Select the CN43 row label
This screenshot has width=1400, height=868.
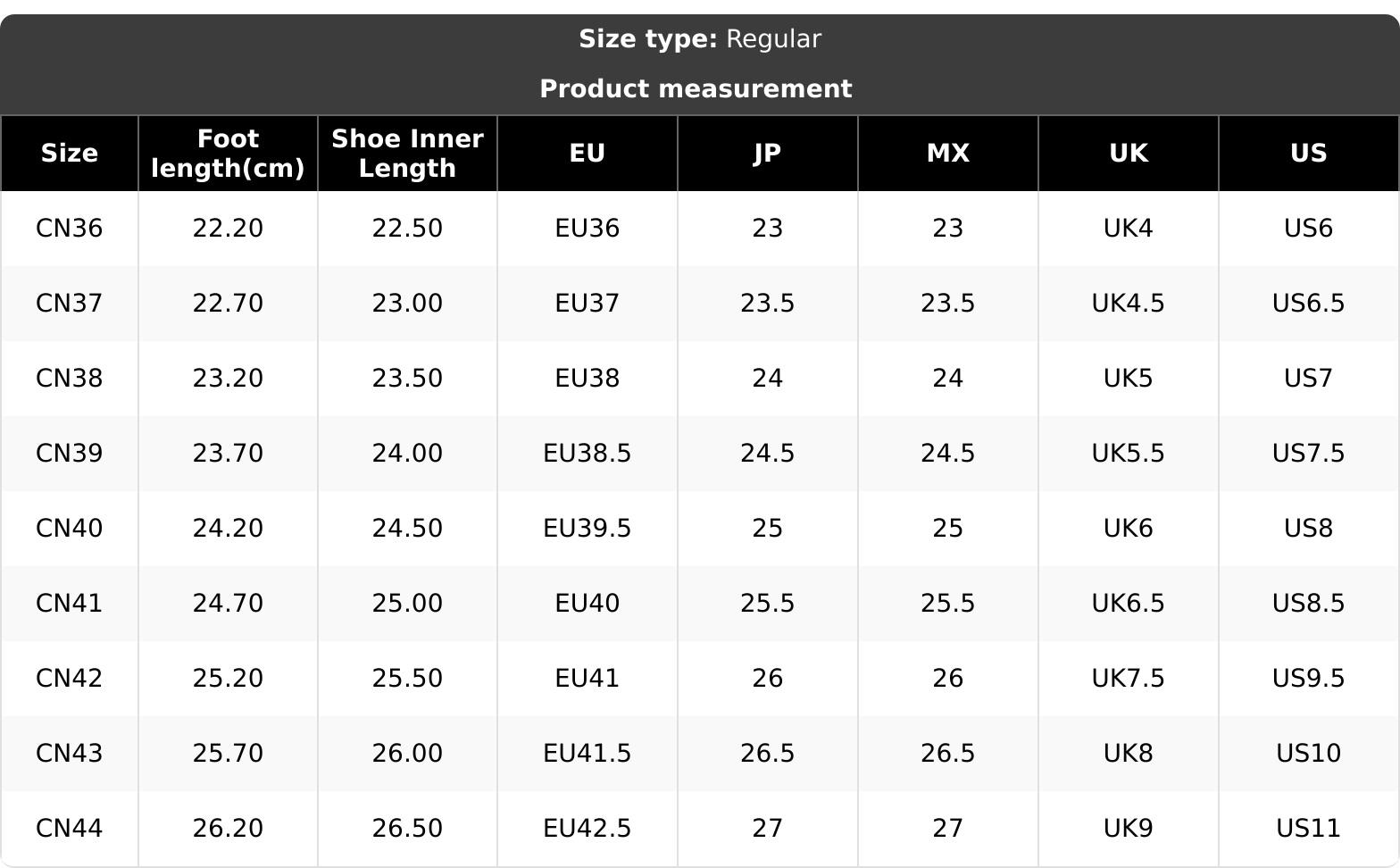click(x=69, y=754)
